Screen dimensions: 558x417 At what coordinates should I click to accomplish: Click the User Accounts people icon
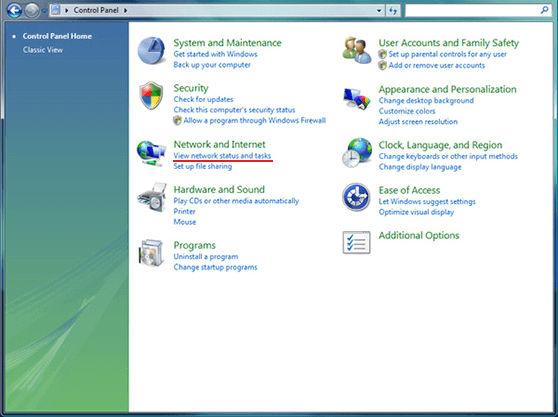coord(357,50)
